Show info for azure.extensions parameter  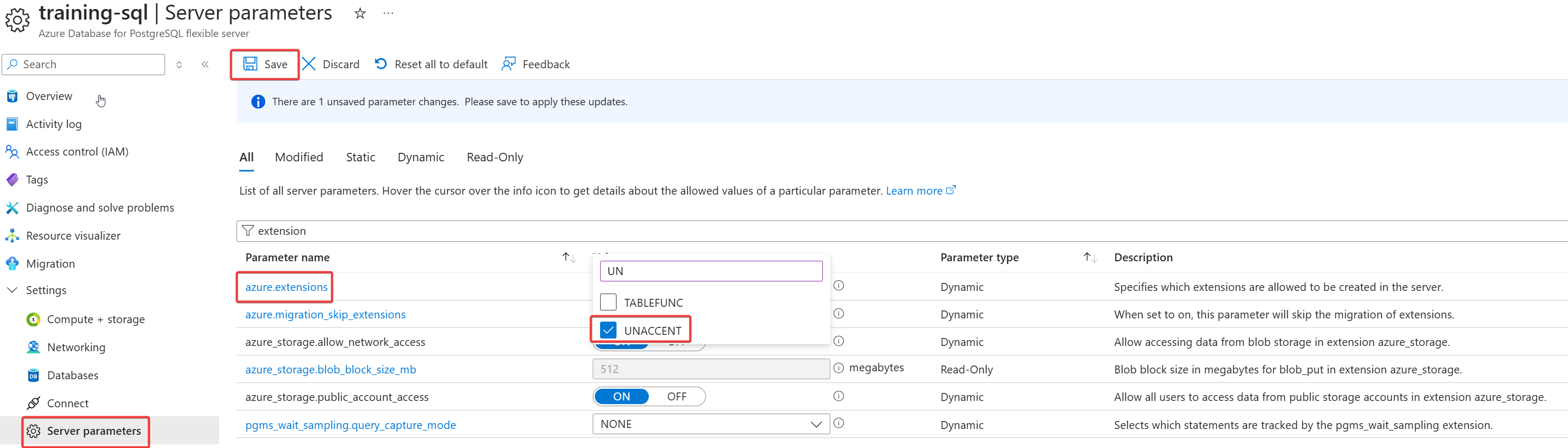coord(839,286)
